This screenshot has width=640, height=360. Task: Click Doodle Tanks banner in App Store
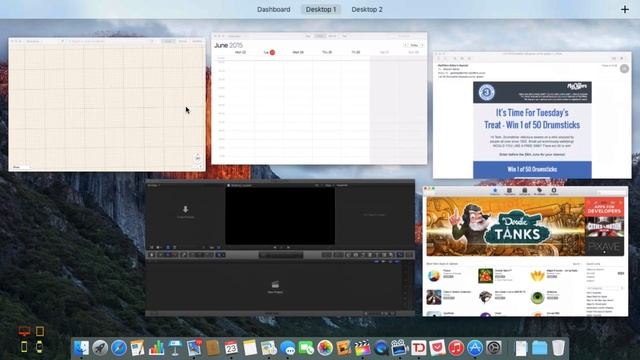point(505,227)
